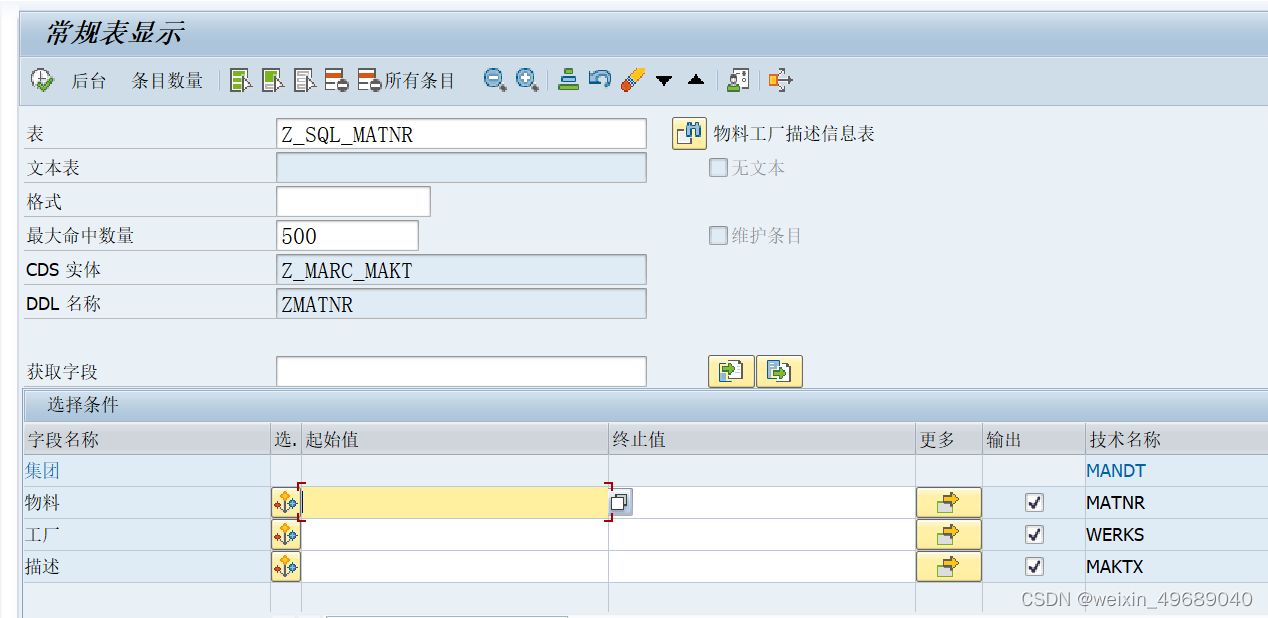Click the green sort ascending icon
This screenshot has width=1268, height=618.
point(568,80)
